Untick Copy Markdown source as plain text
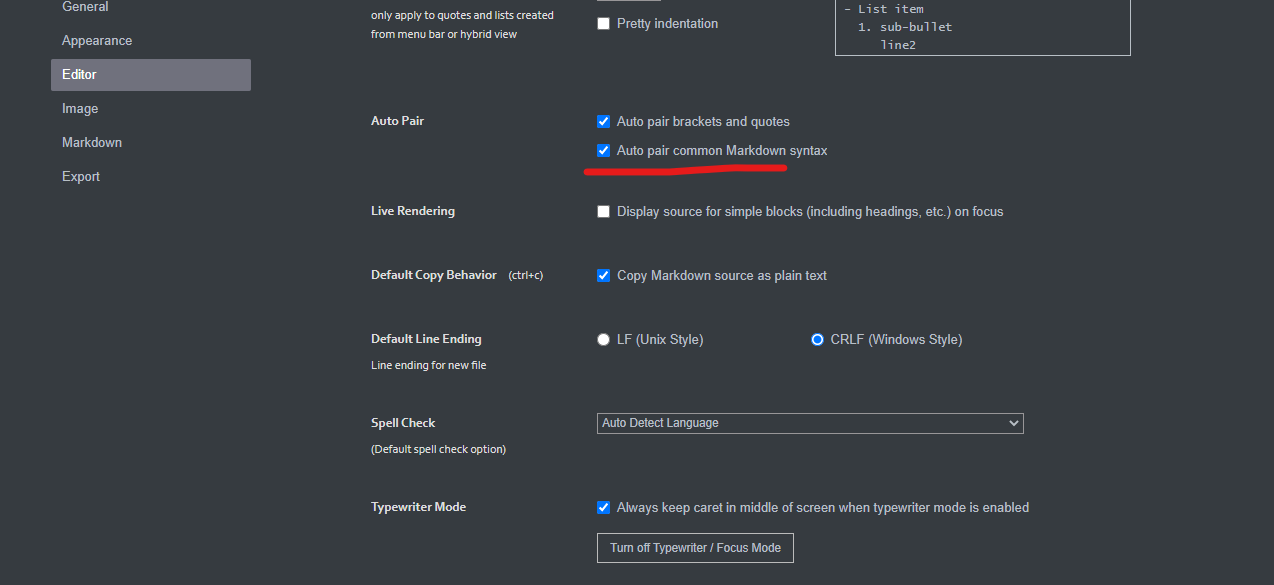 pyautogui.click(x=604, y=276)
